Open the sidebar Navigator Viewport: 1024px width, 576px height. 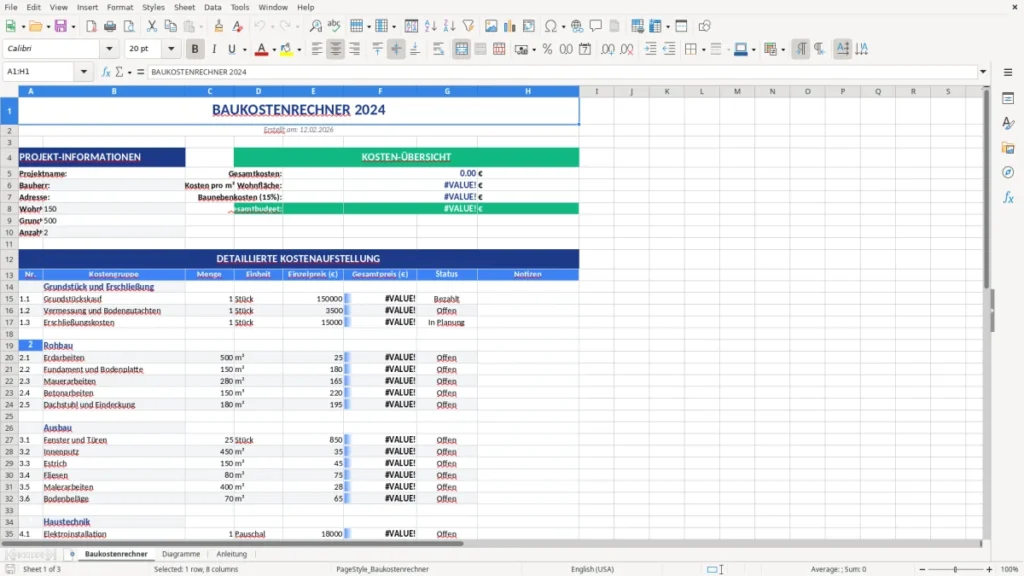1008,172
